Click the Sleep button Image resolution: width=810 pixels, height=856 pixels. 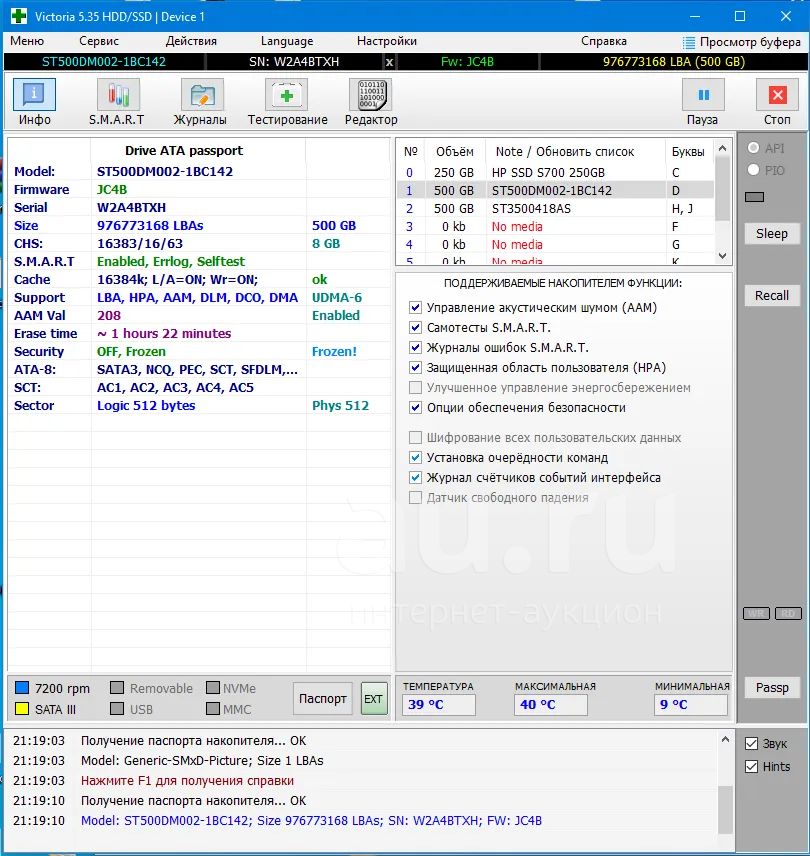[772, 234]
